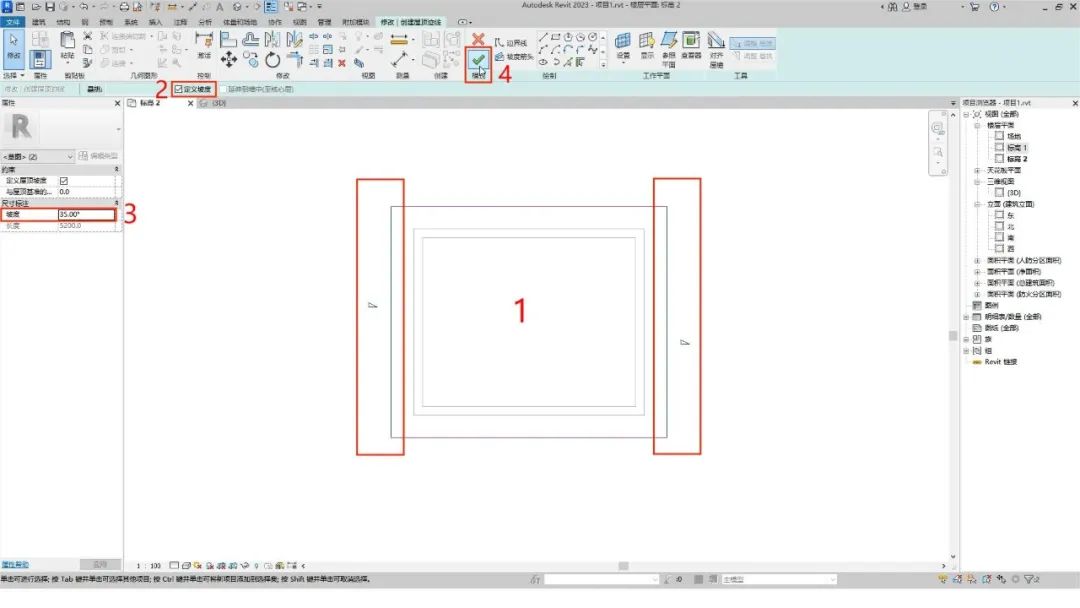
Task: Open the File ribbon tab
Action: (12, 22)
